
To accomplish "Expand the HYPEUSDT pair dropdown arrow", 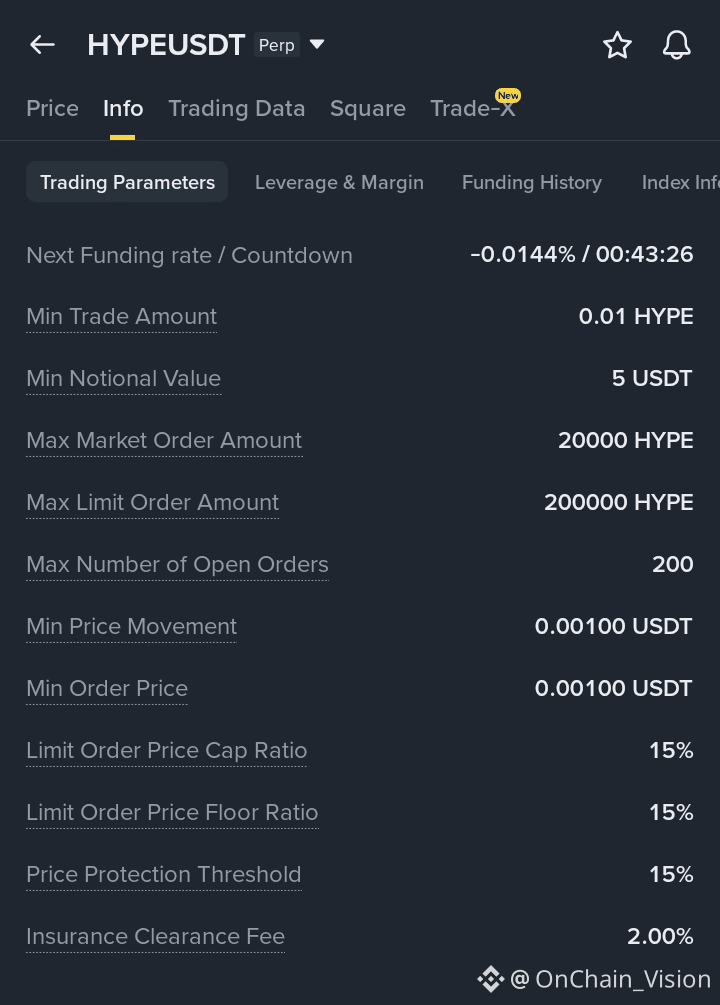I will point(317,44).
